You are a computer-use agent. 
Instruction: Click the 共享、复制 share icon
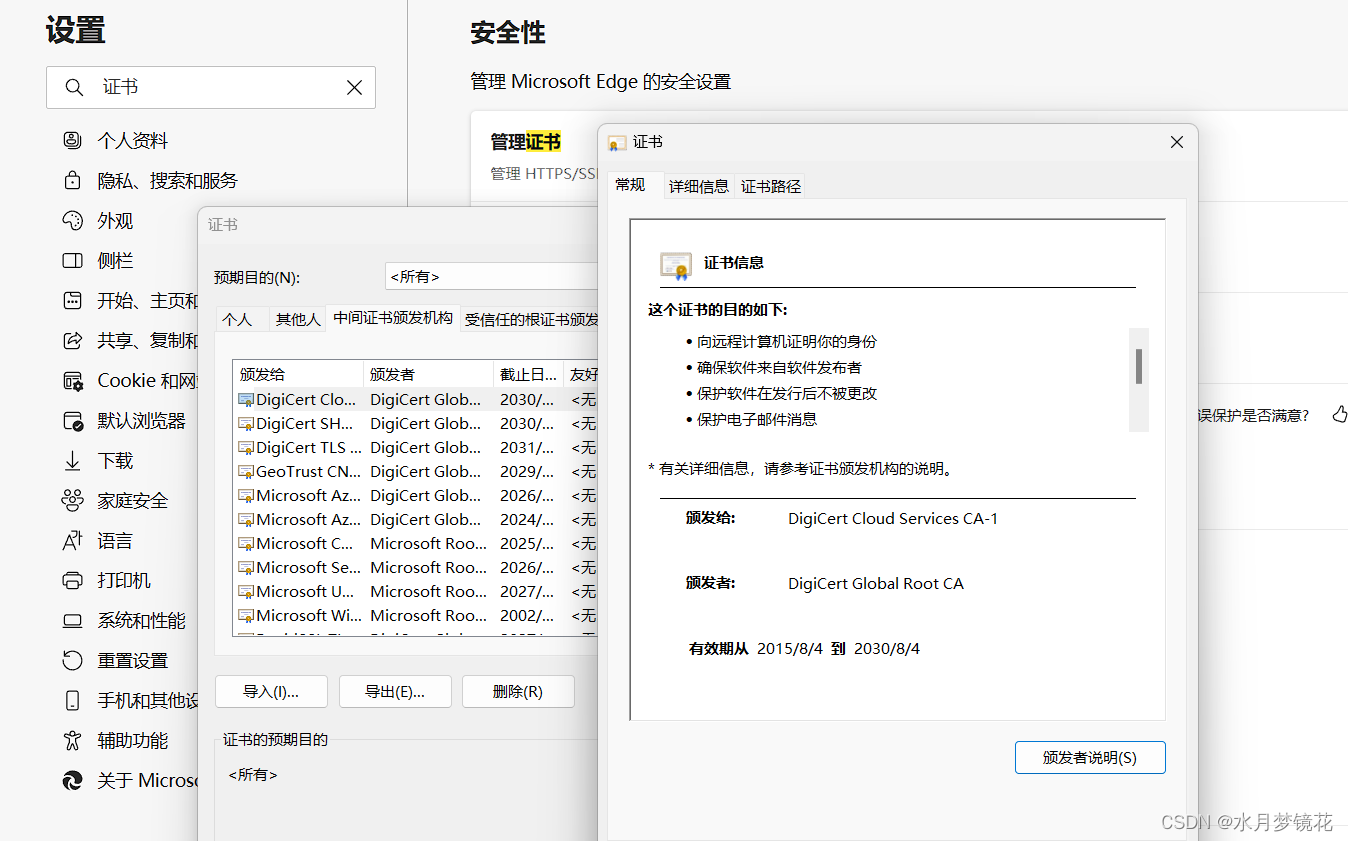point(72,341)
